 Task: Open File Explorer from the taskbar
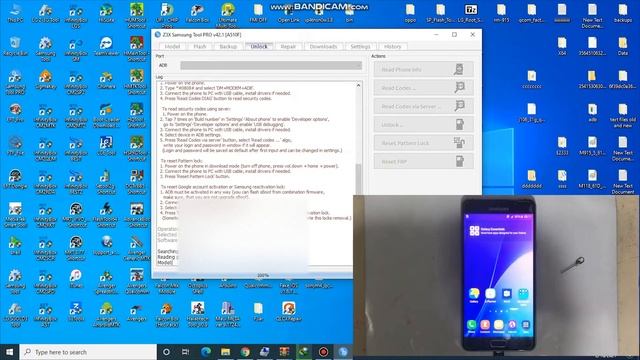[225, 352]
